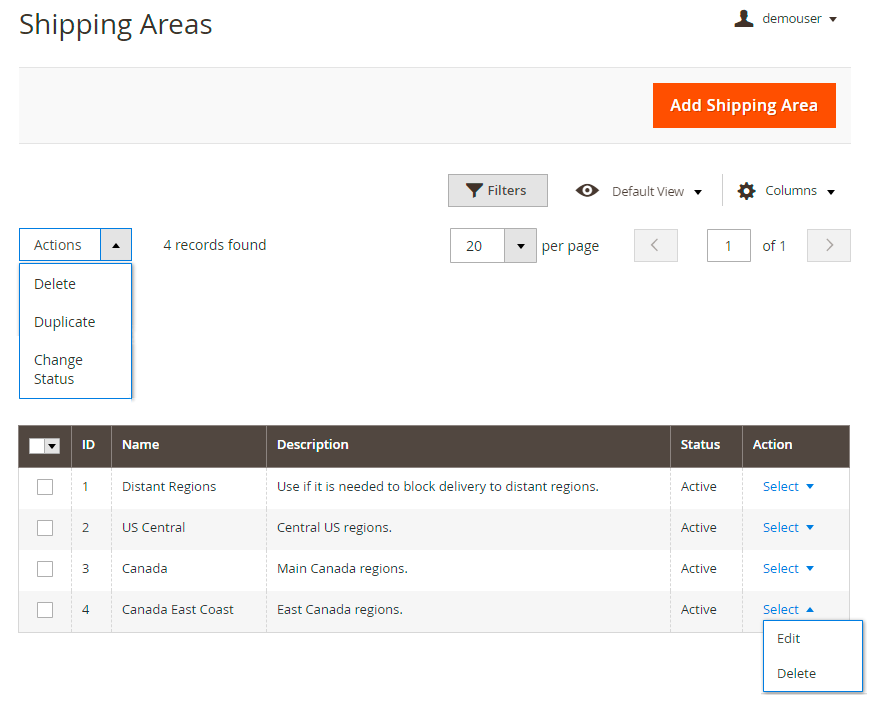Open the per page size arrow
Image resolution: width=871 pixels, height=711 pixels.
click(x=520, y=246)
